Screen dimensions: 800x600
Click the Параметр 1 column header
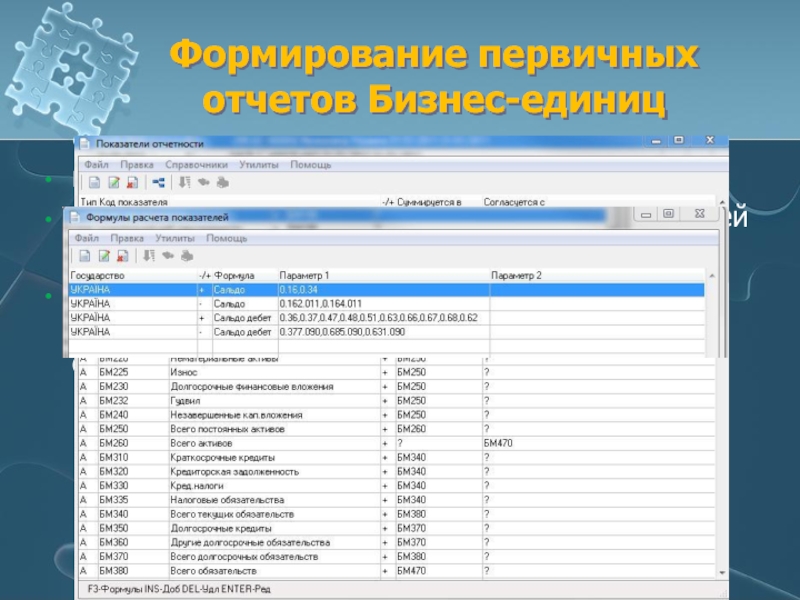pyautogui.click(x=305, y=275)
